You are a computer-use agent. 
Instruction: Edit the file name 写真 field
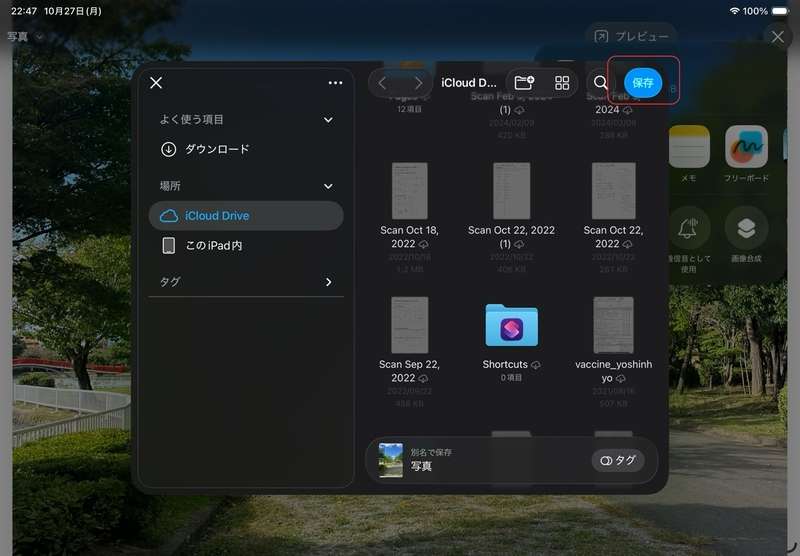point(421,466)
